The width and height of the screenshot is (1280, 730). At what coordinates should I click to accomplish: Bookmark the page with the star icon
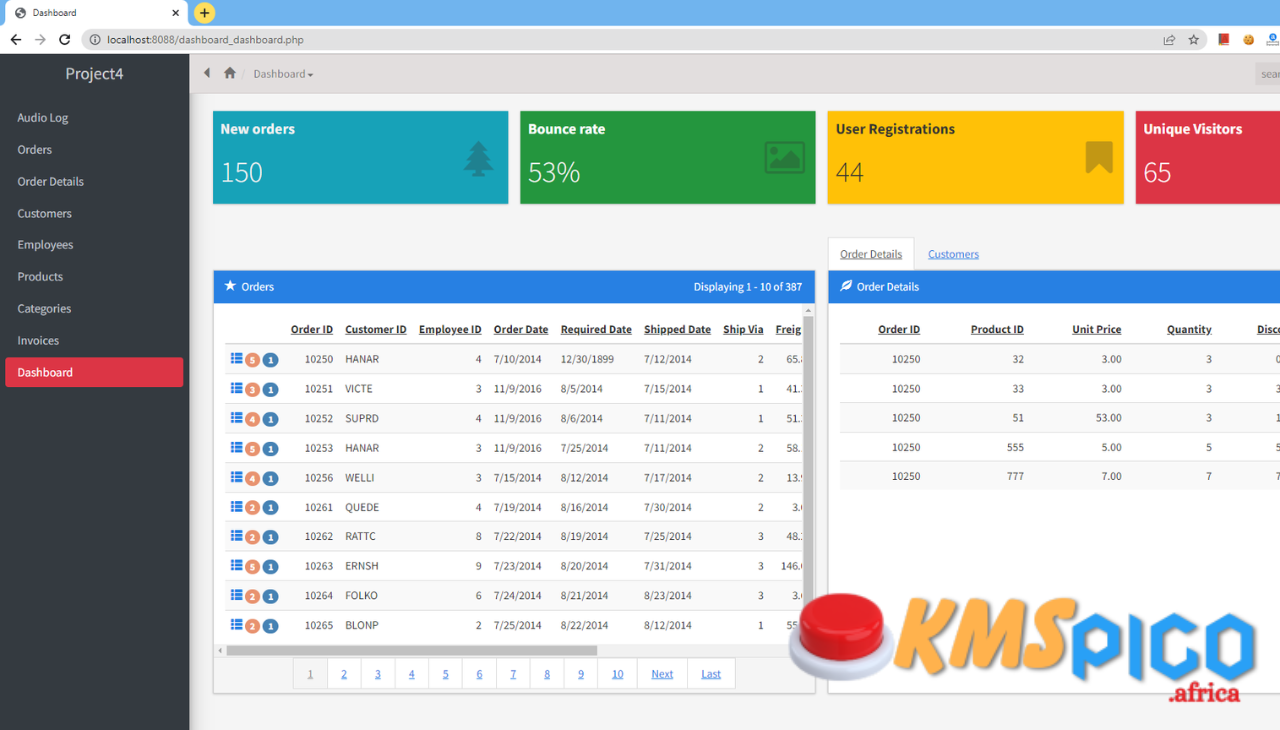click(x=1193, y=40)
